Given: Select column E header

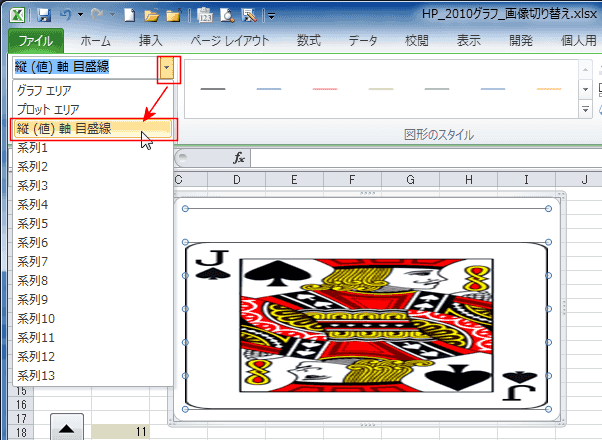Looking at the screenshot, I should coord(294,179).
